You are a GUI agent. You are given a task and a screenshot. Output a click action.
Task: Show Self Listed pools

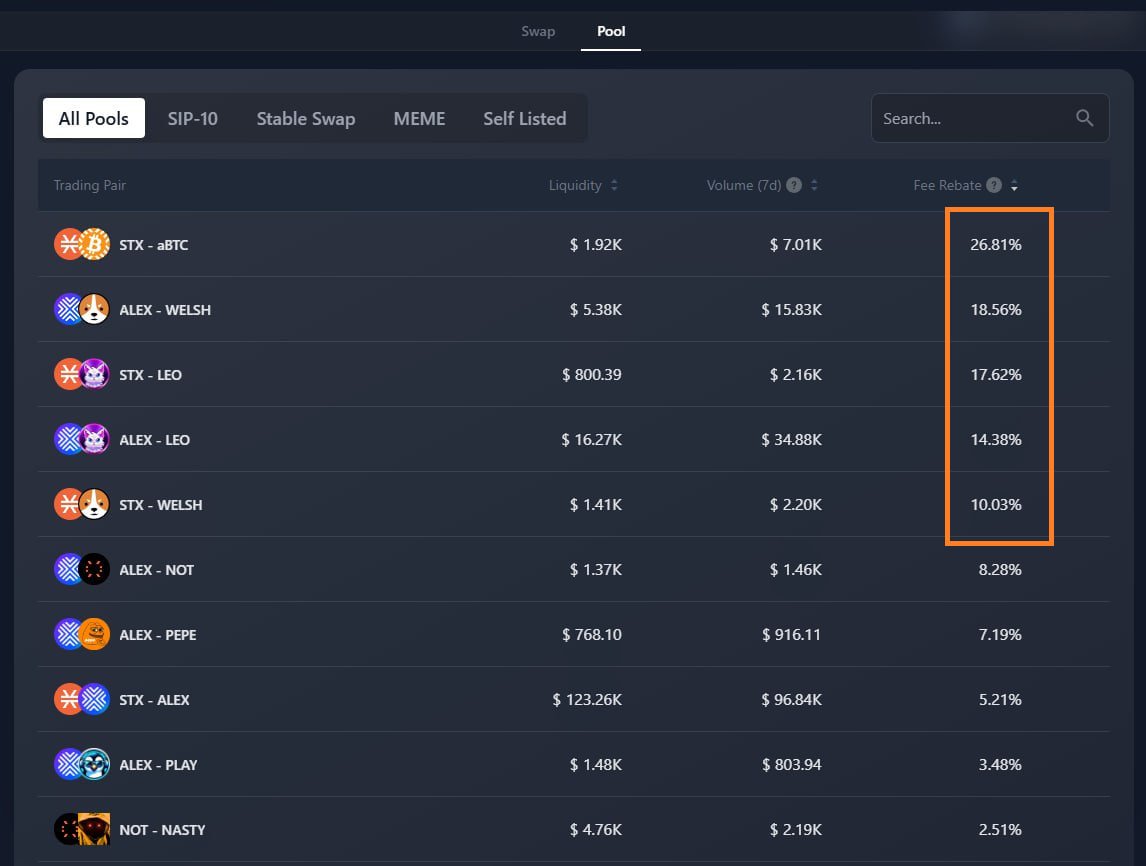point(524,118)
